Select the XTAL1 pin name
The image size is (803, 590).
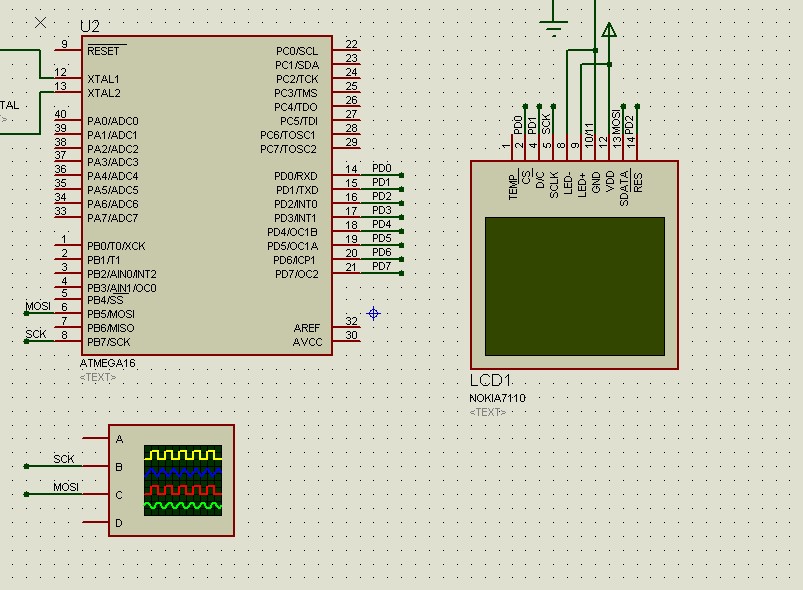coord(103,79)
